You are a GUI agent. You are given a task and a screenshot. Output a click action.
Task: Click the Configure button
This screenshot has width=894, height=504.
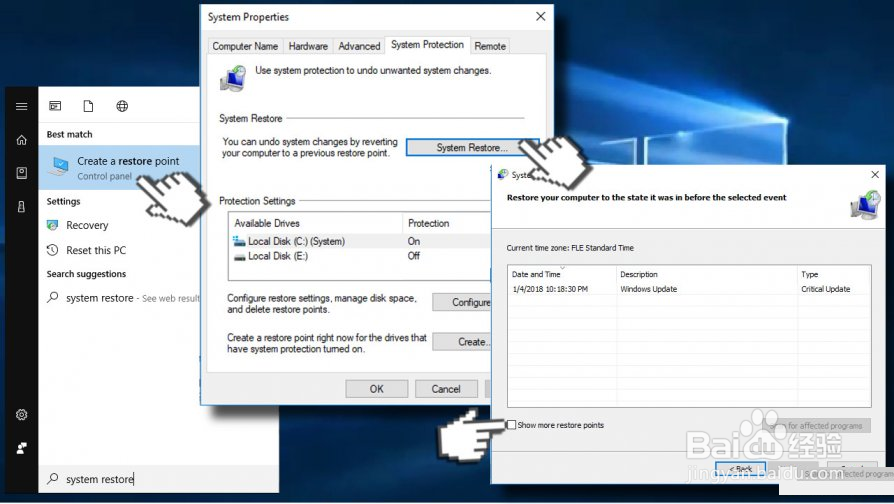(462, 302)
